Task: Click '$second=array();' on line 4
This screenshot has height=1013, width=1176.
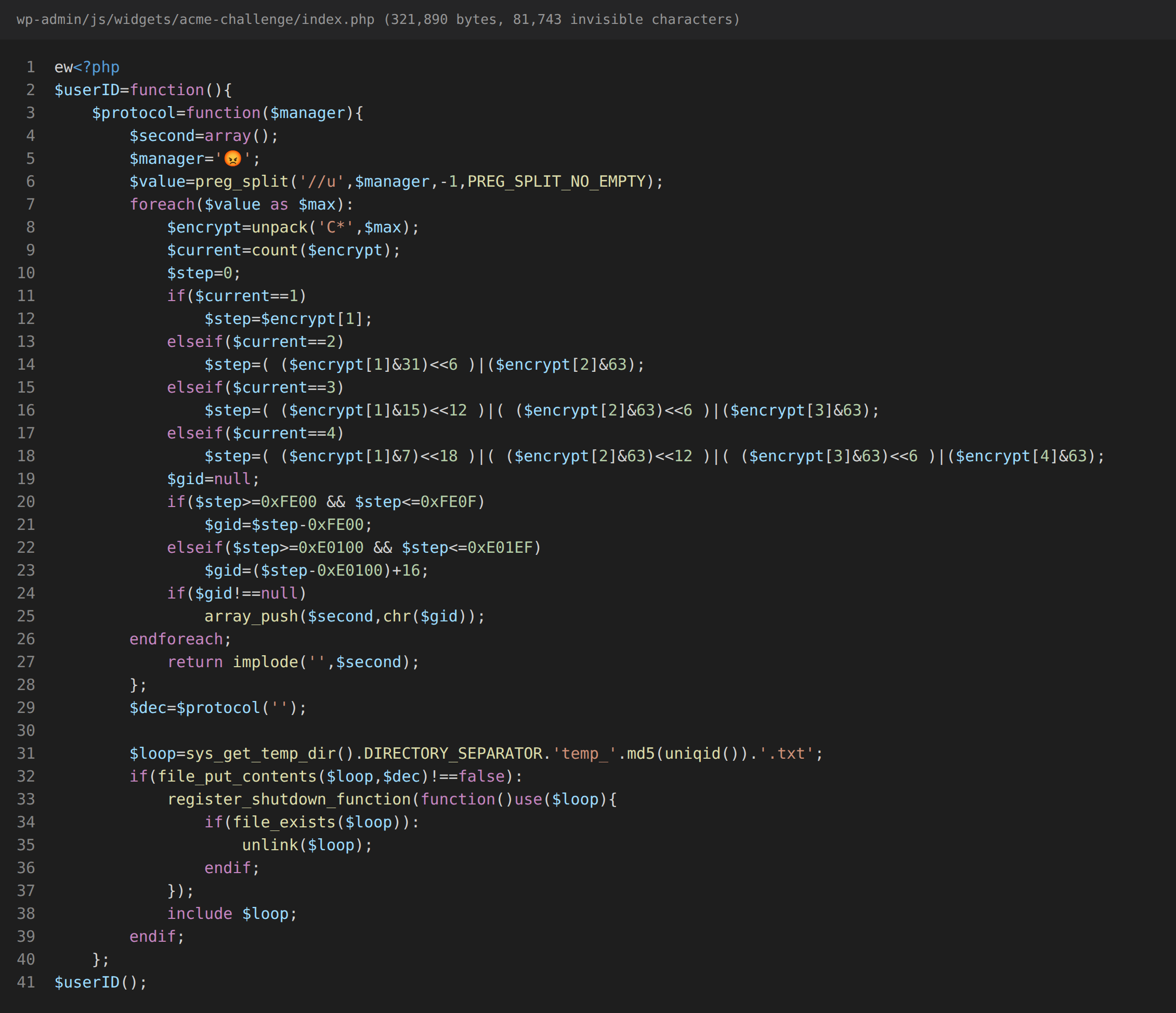Action: pos(204,136)
